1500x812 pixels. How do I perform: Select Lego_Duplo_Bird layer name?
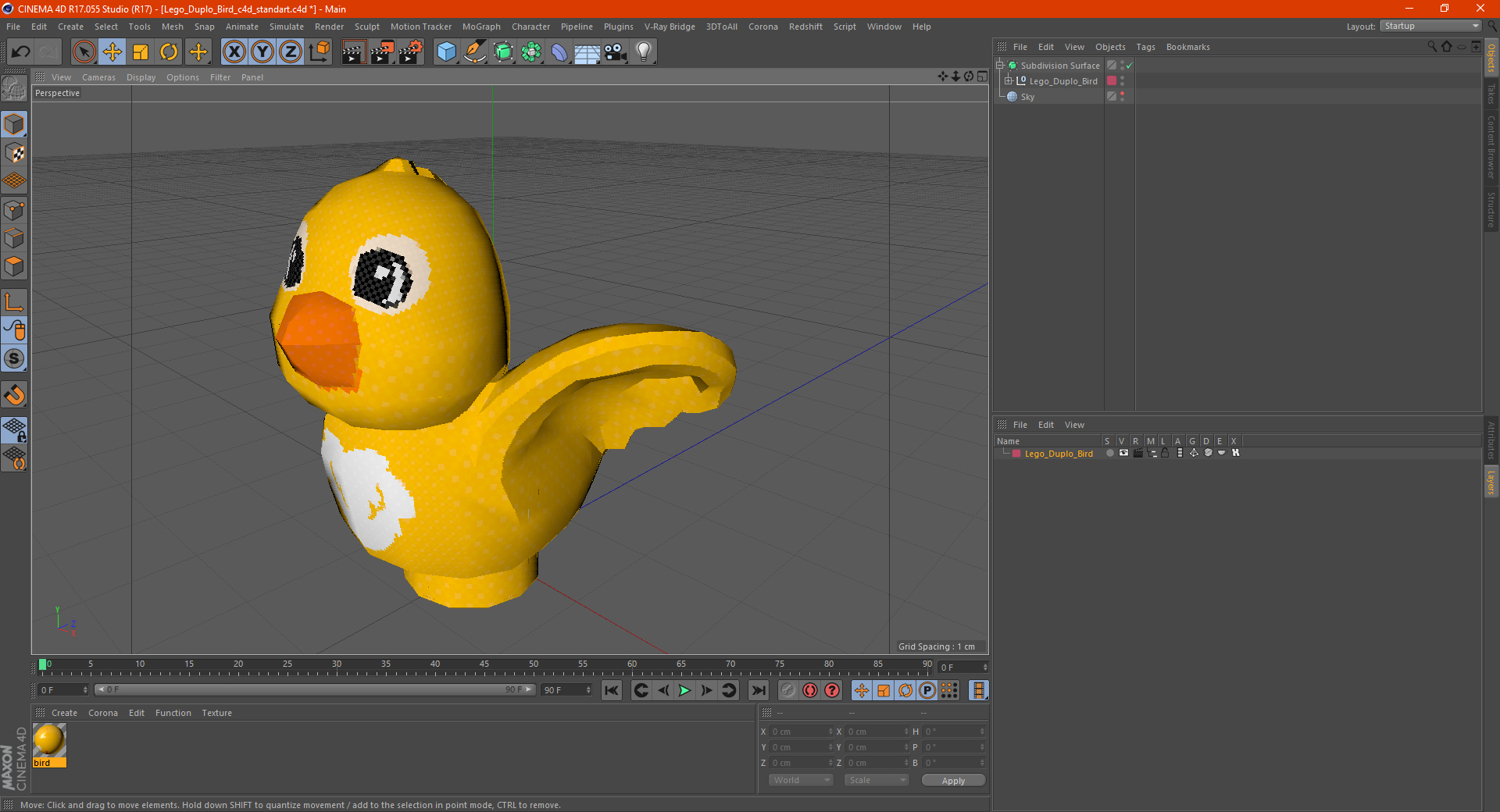(1059, 454)
